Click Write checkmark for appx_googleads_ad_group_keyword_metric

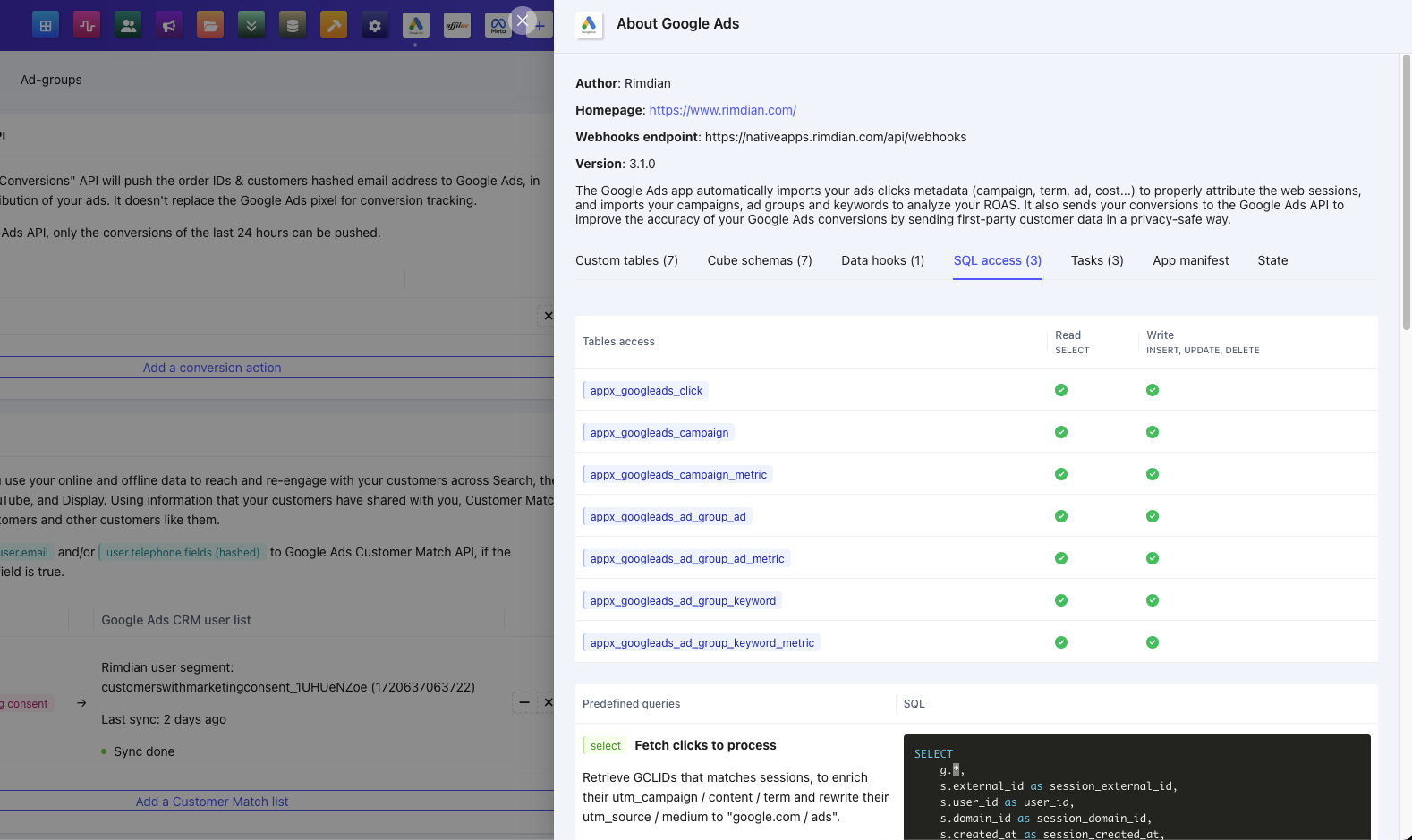point(1153,642)
